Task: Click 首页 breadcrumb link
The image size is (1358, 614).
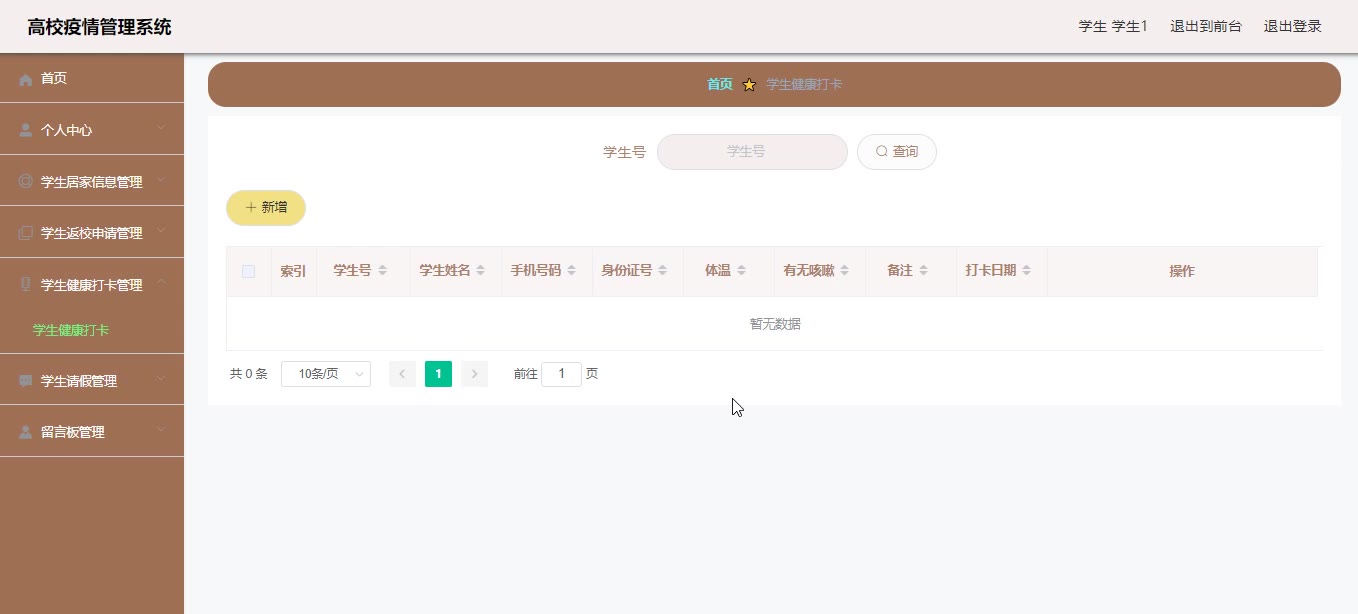Action: pos(720,84)
